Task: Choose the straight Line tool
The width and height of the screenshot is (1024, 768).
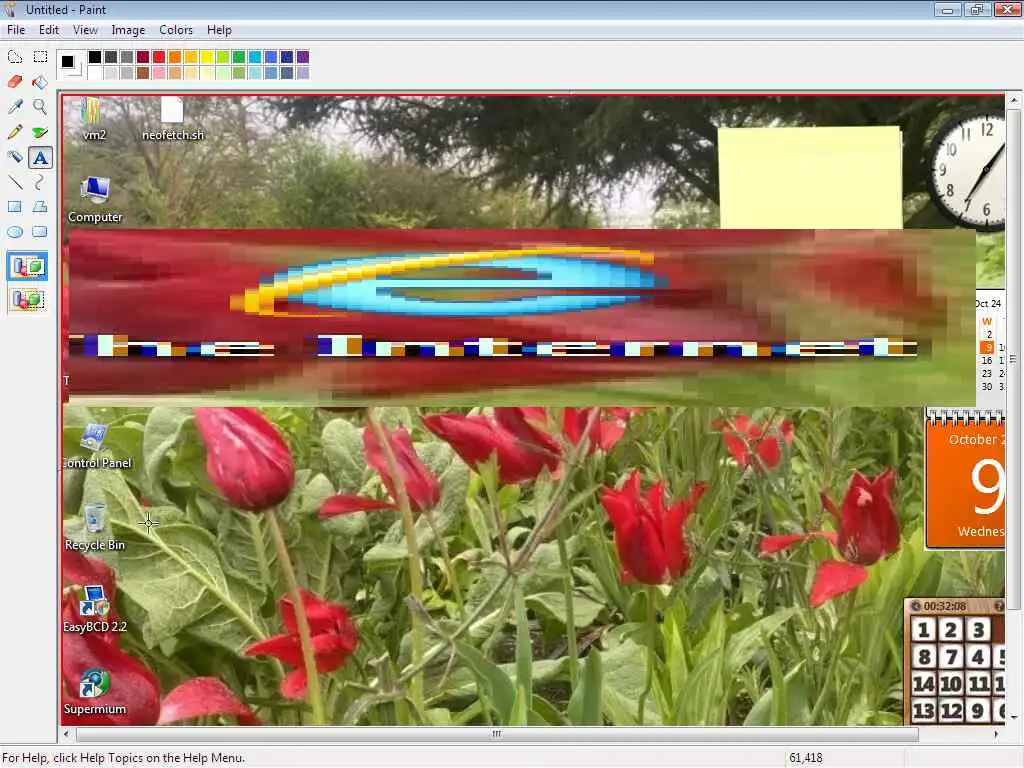Action: pyautogui.click(x=14, y=182)
